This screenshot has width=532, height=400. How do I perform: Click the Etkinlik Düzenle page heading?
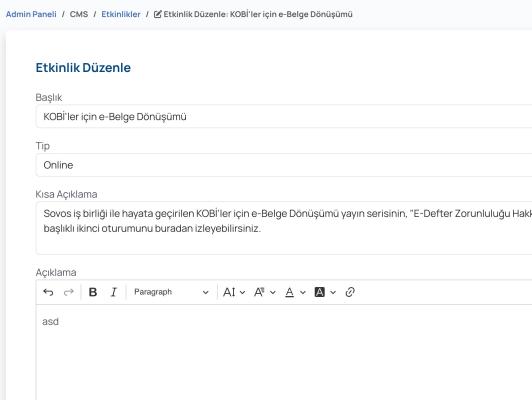coord(83,68)
